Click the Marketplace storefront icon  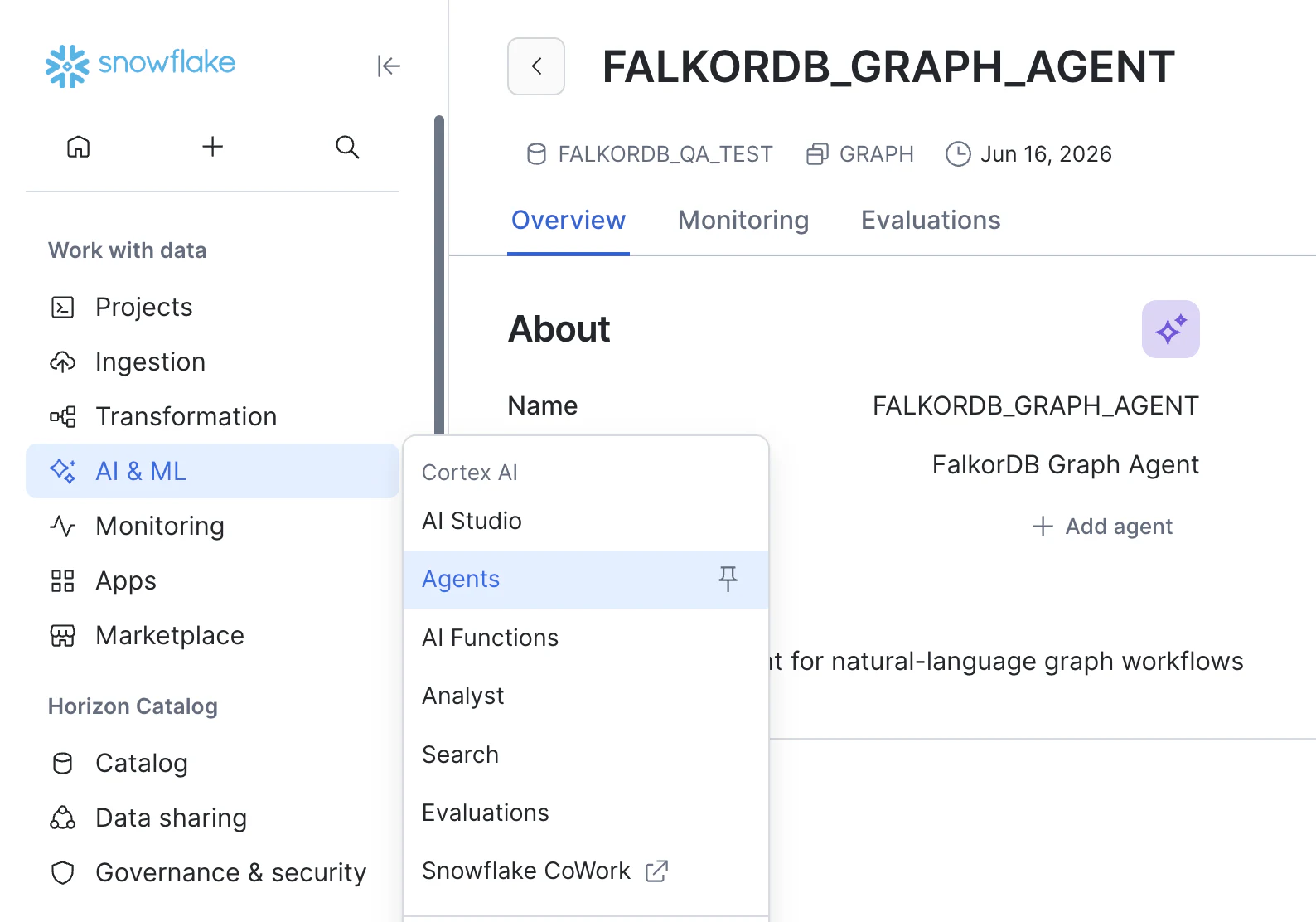click(x=63, y=636)
